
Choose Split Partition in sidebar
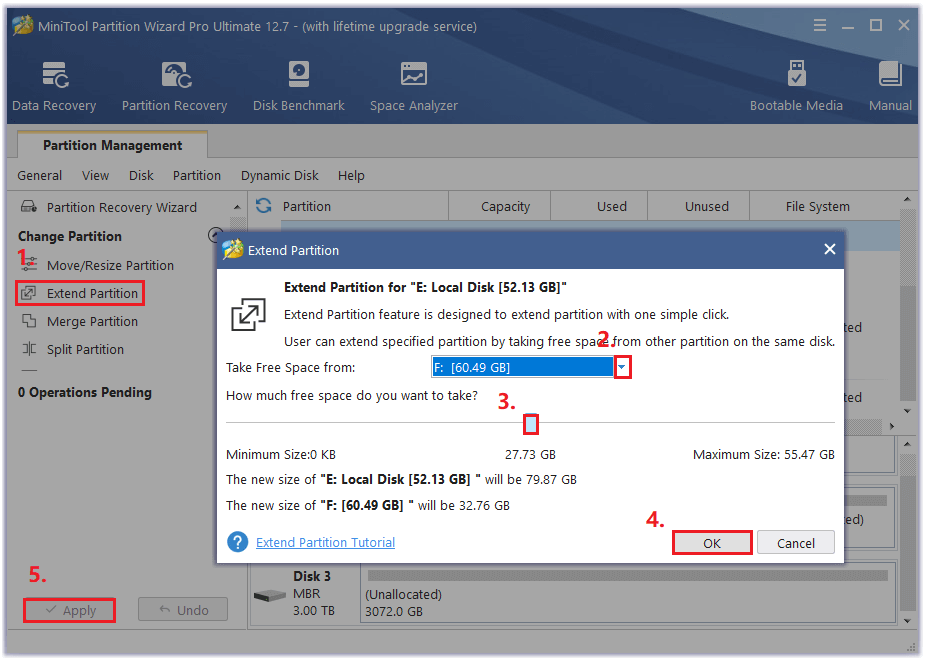(x=85, y=349)
